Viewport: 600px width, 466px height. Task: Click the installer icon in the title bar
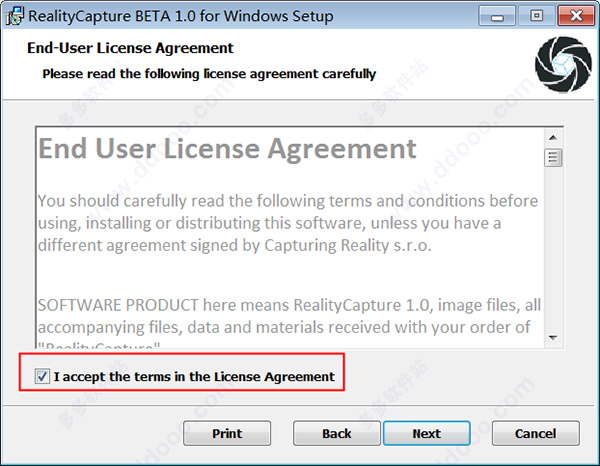pyautogui.click(x=15, y=16)
